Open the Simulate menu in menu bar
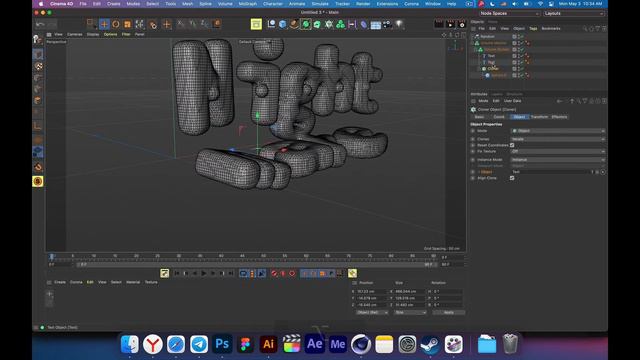 [x=320, y=4]
